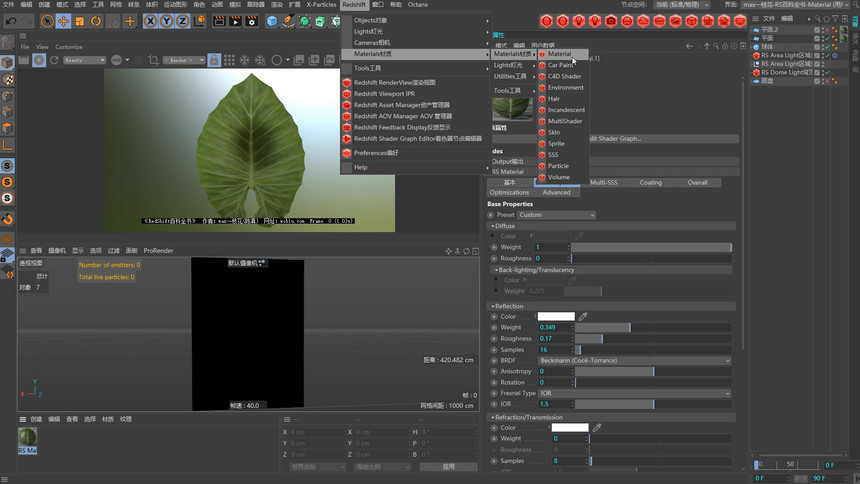The image size is (860, 484).
Task: Click the 应用 apply button
Action: coord(449,466)
